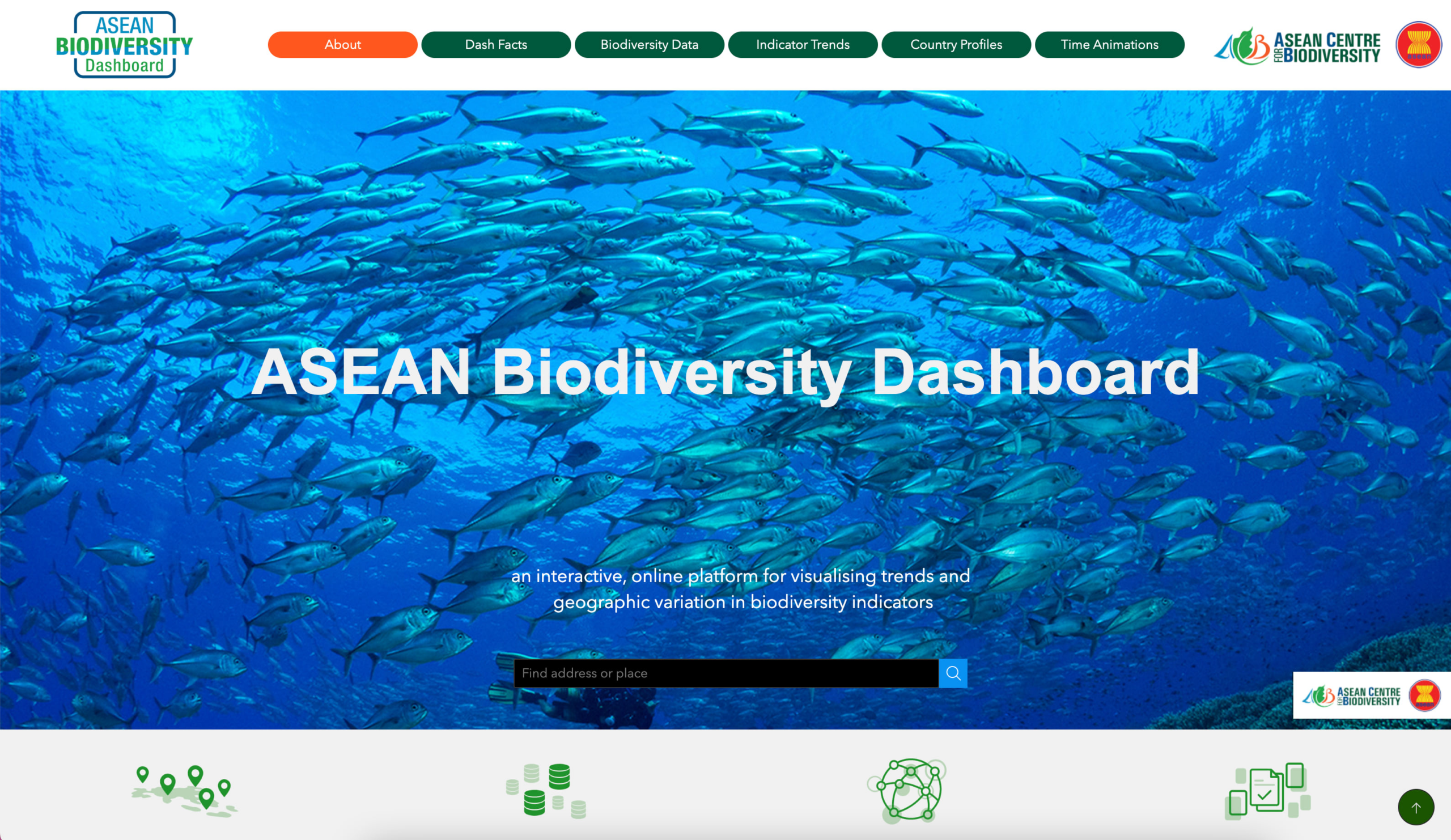Click the stacked database cylinders icon
Screen dimensions: 1451x840
546,791
